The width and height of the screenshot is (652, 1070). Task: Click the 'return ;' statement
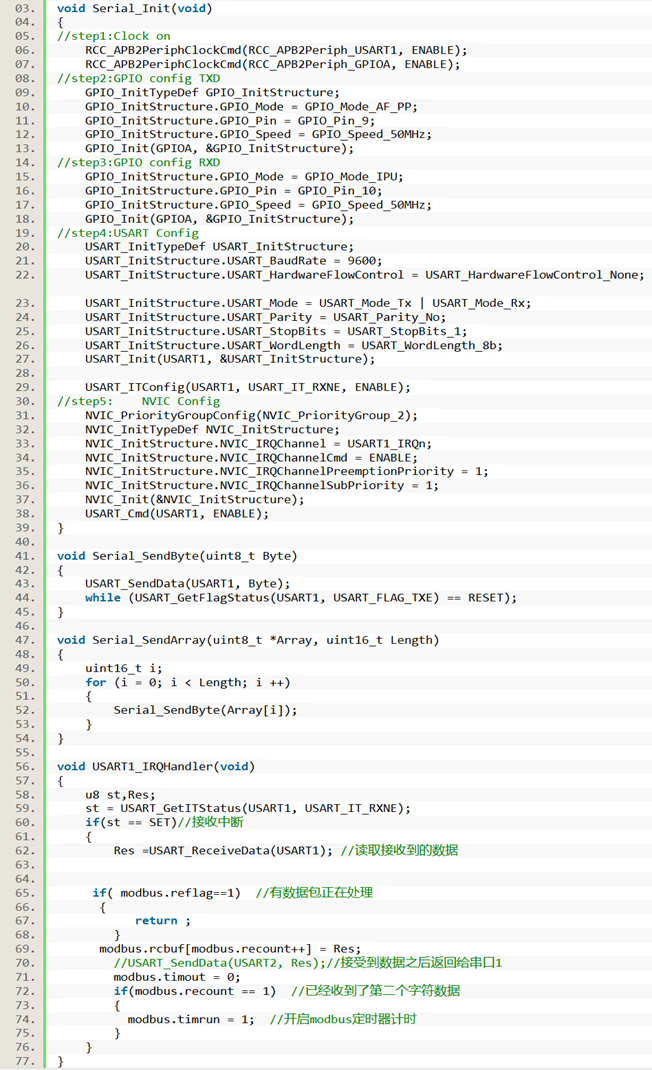click(162, 921)
